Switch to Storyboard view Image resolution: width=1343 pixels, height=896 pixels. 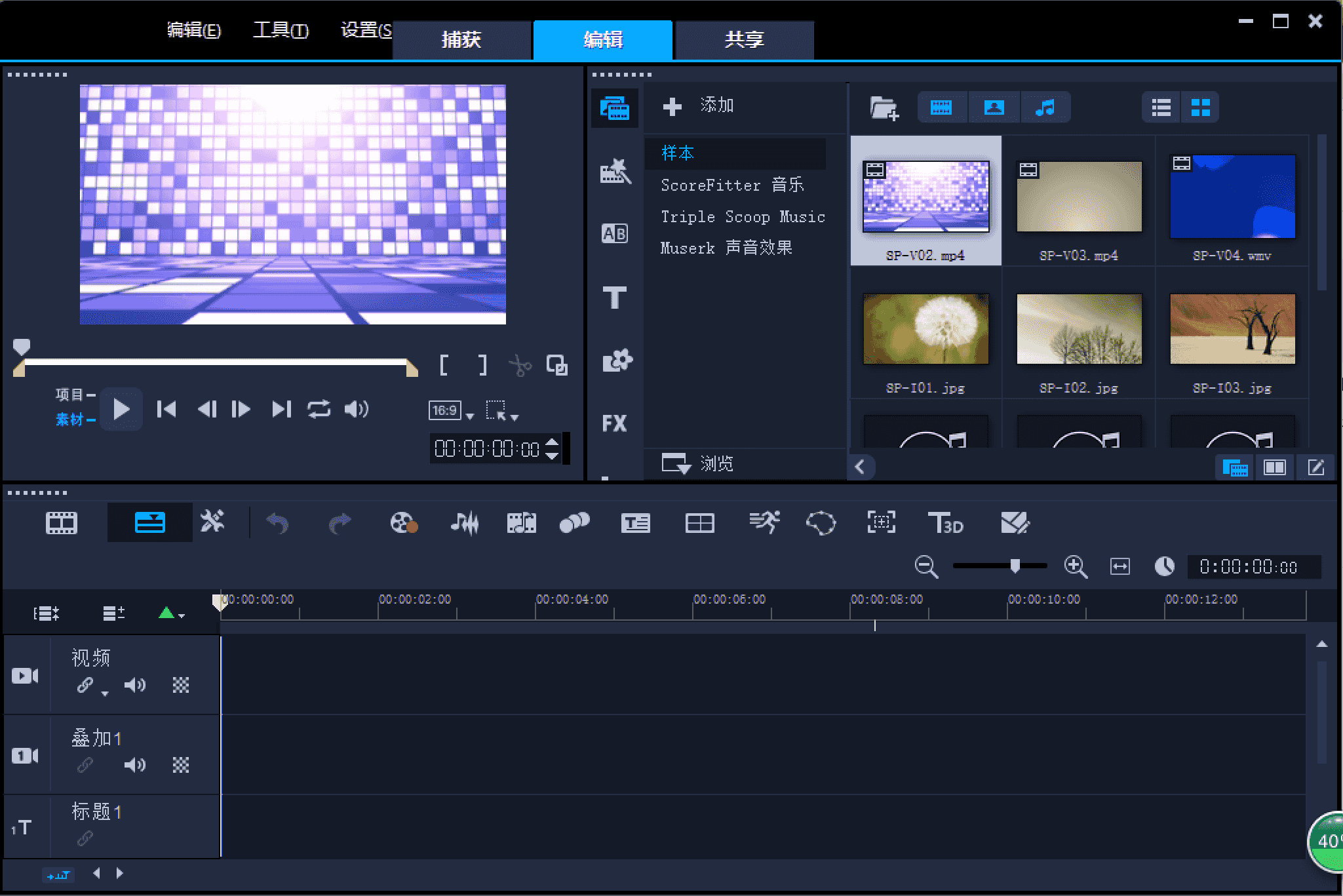(62, 523)
